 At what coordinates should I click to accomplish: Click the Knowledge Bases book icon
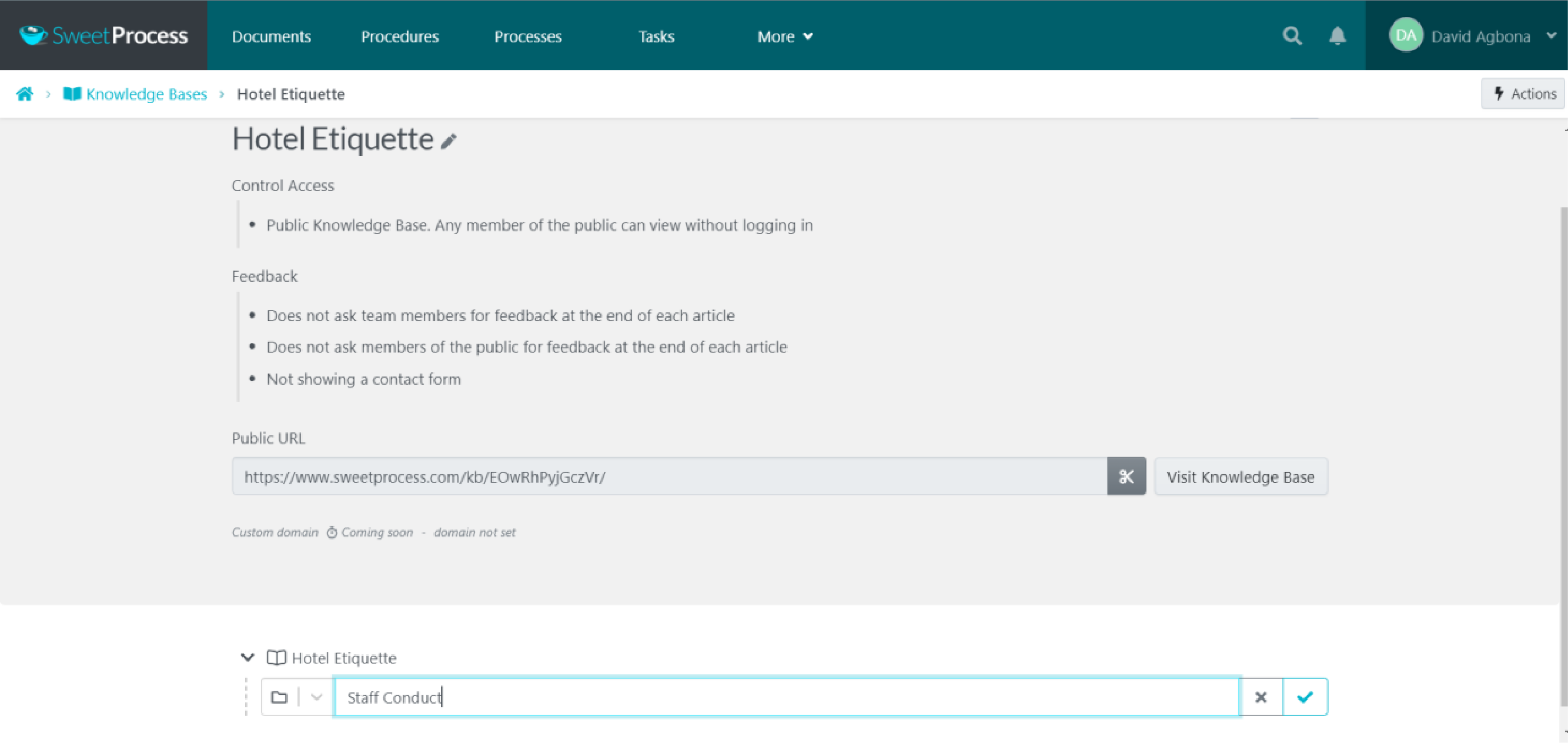71,94
